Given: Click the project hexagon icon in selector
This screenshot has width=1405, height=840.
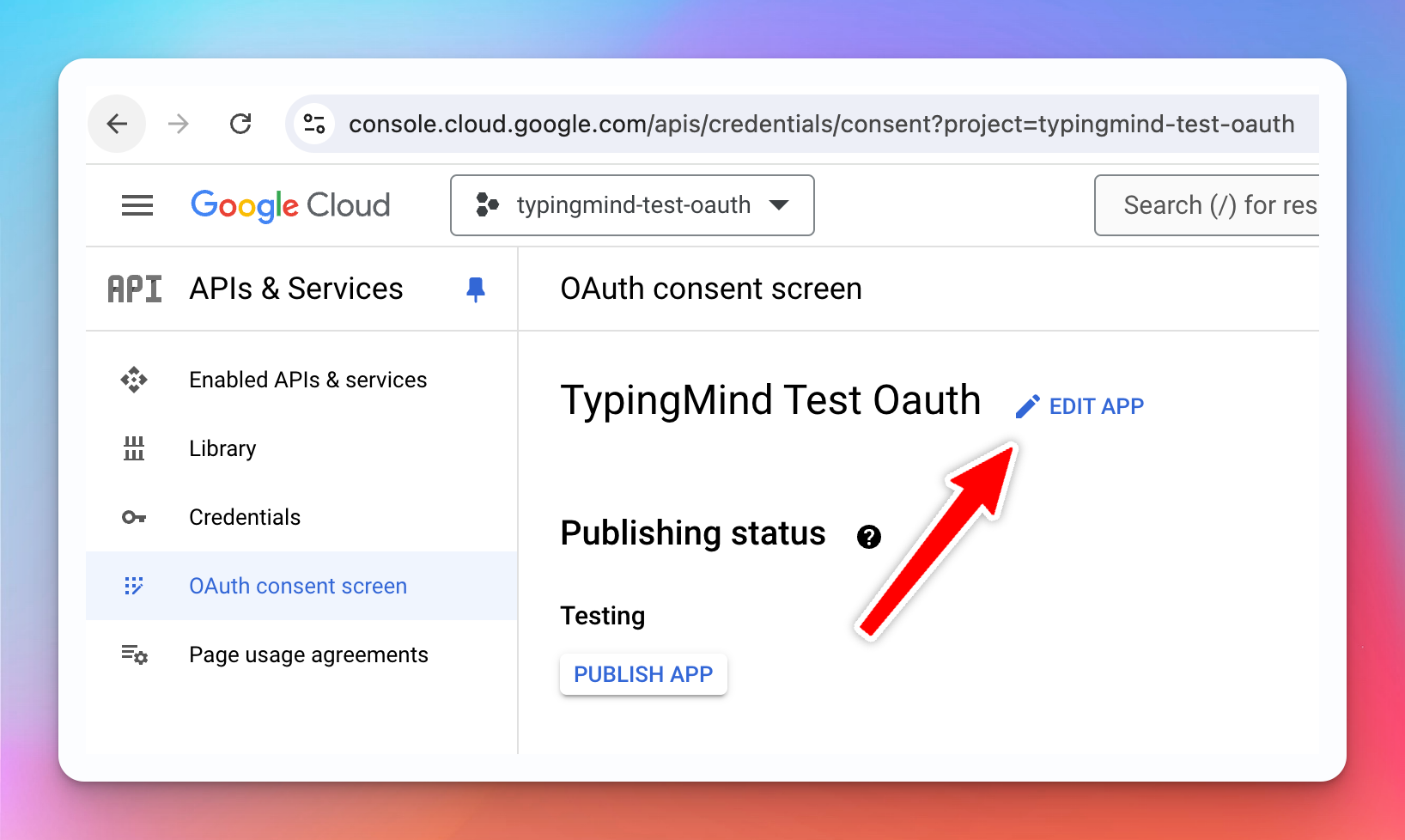Looking at the screenshot, I should (487, 204).
